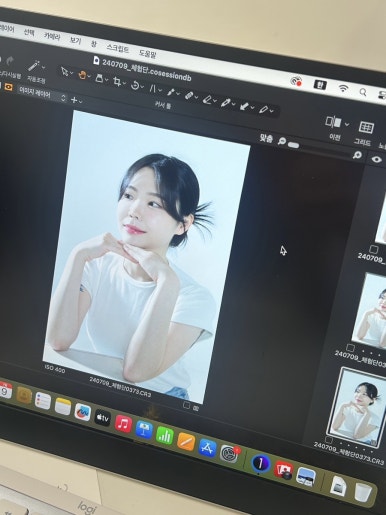Expand the Crop tool dropdown arrow
The image size is (386, 515).
point(124,83)
